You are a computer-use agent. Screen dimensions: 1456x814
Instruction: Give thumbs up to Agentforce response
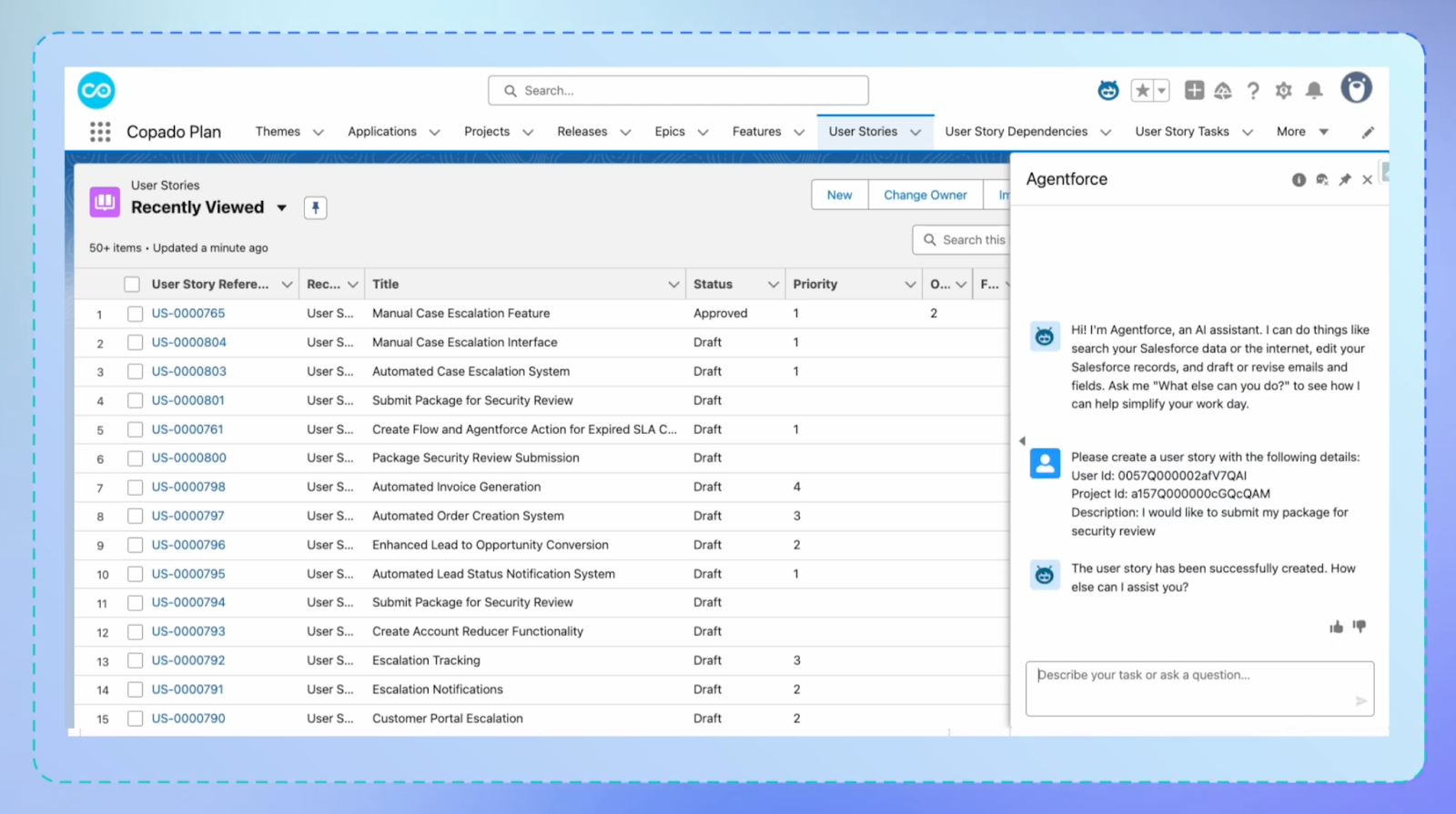[1336, 627]
